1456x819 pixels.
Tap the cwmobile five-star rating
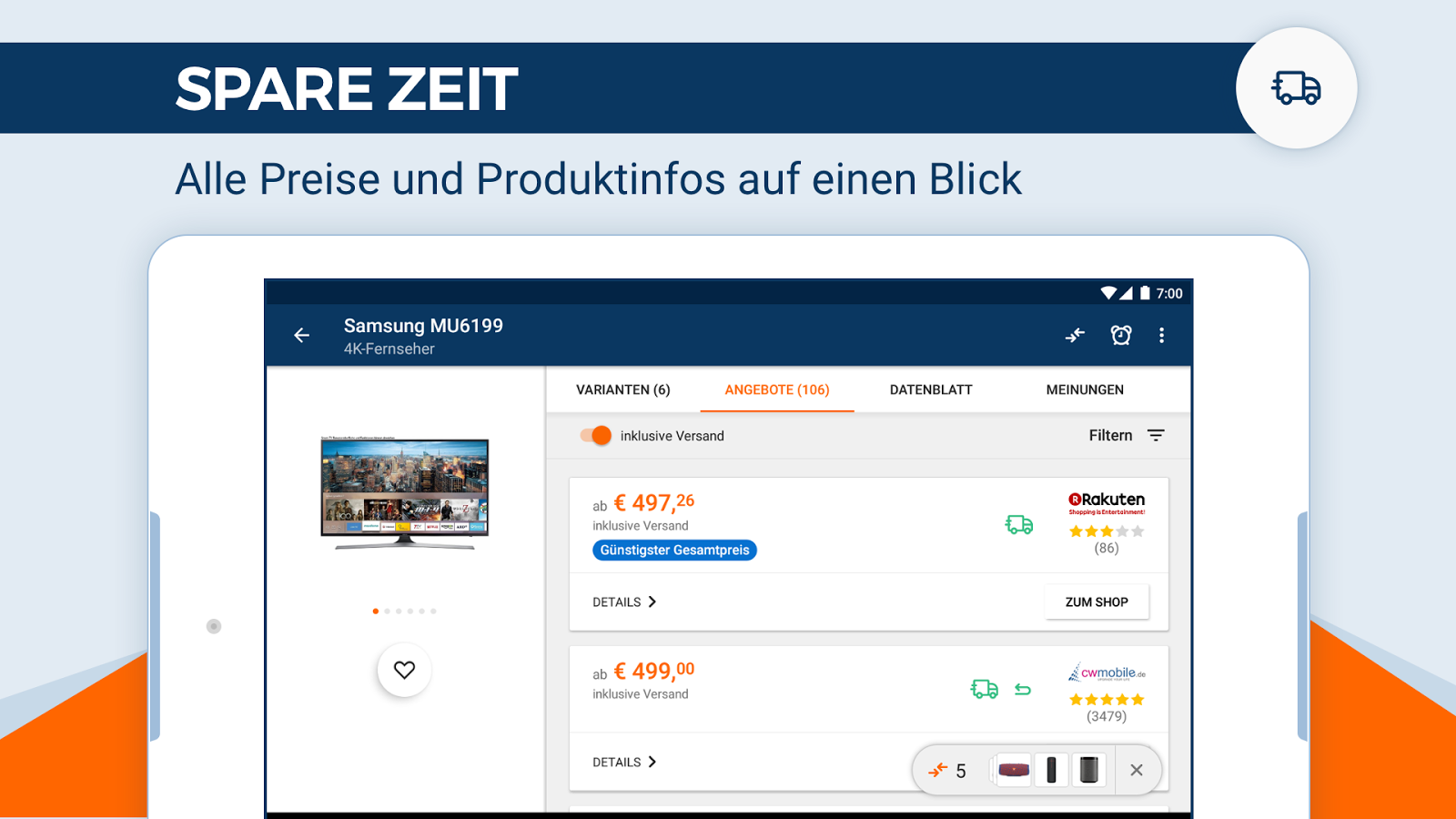(1107, 700)
